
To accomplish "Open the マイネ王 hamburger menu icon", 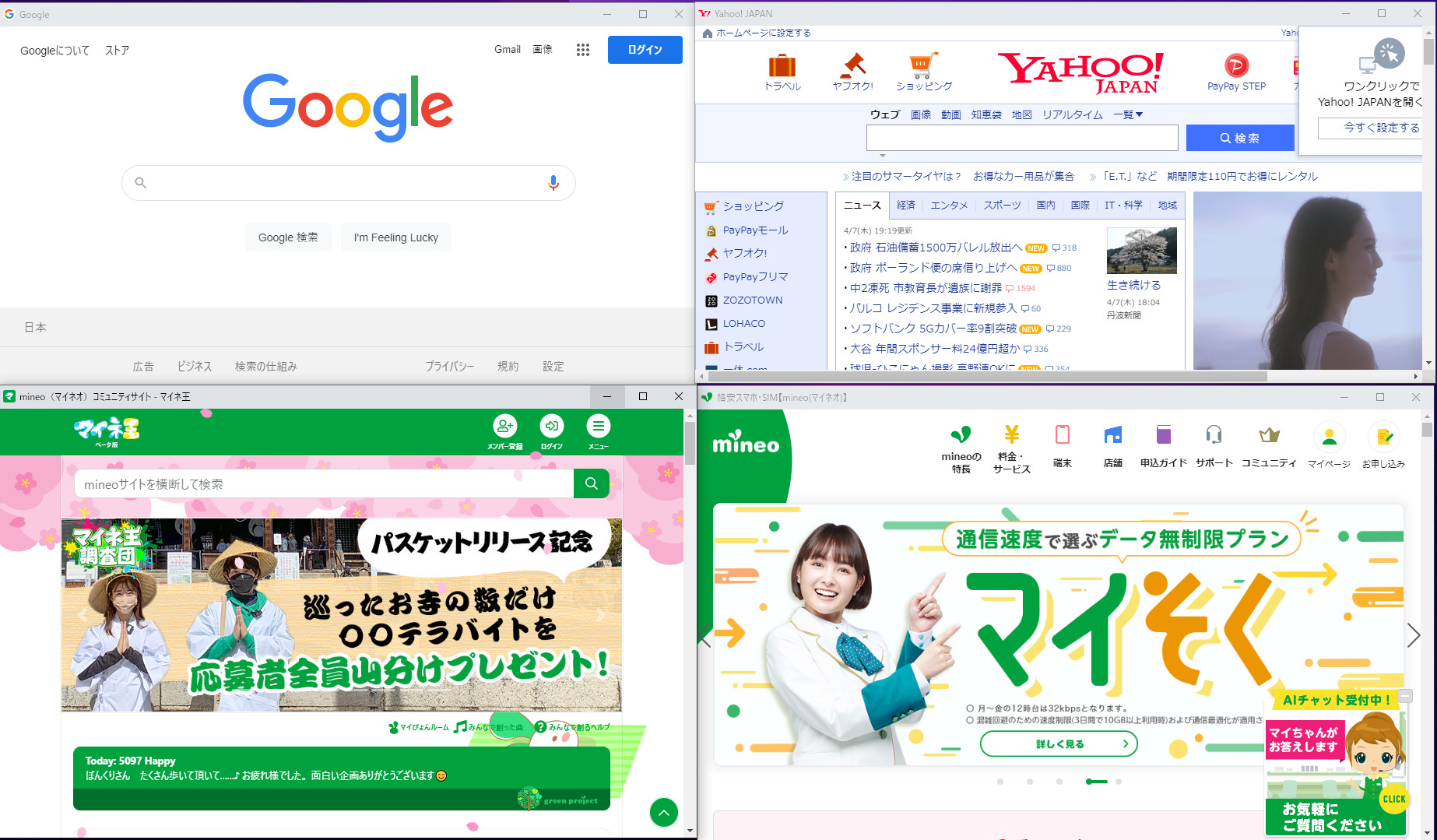I will click(x=598, y=427).
